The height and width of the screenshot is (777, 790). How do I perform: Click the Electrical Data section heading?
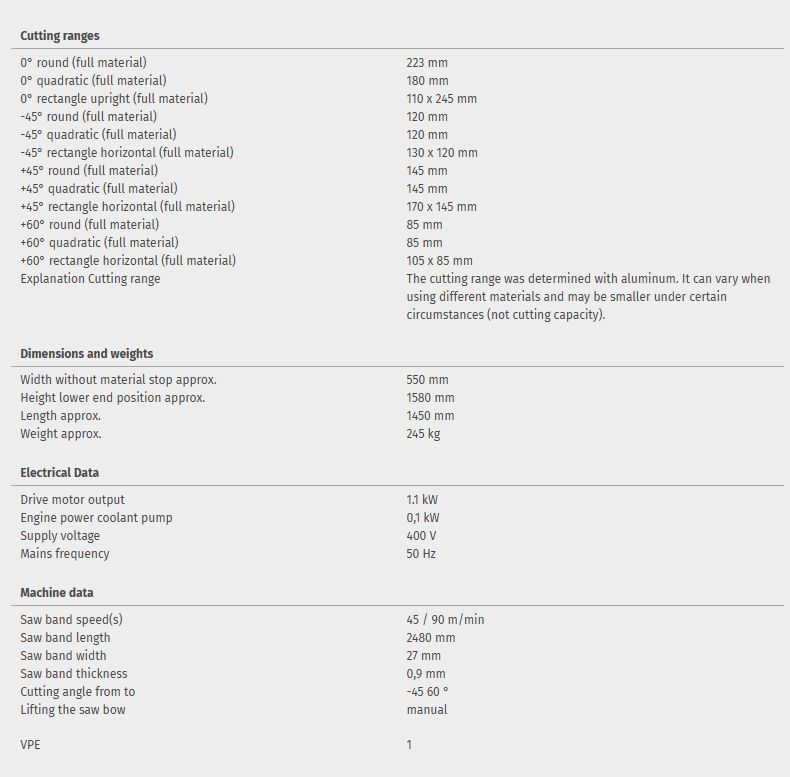60,473
